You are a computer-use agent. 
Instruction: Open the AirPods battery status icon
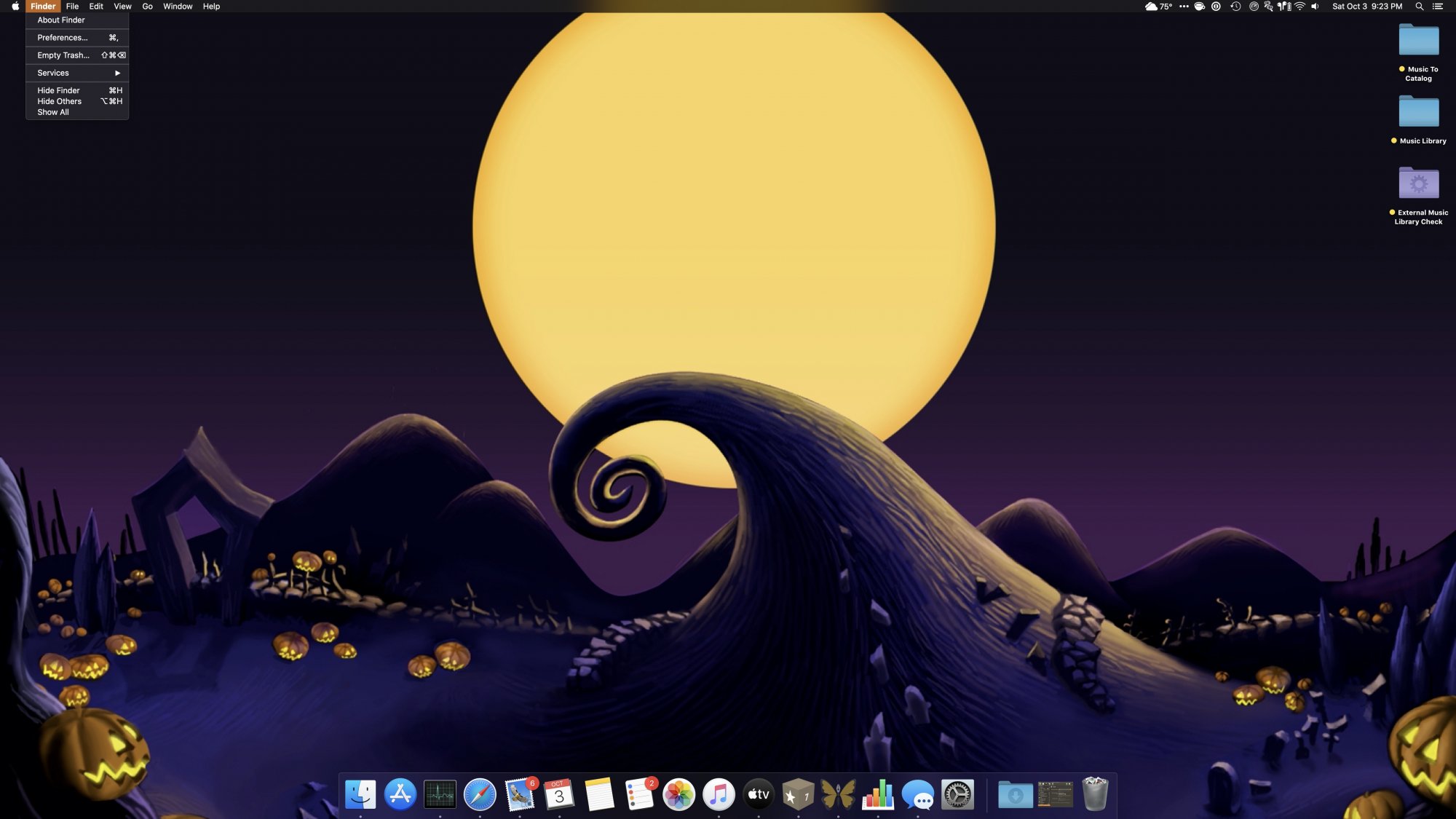click(x=1284, y=7)
